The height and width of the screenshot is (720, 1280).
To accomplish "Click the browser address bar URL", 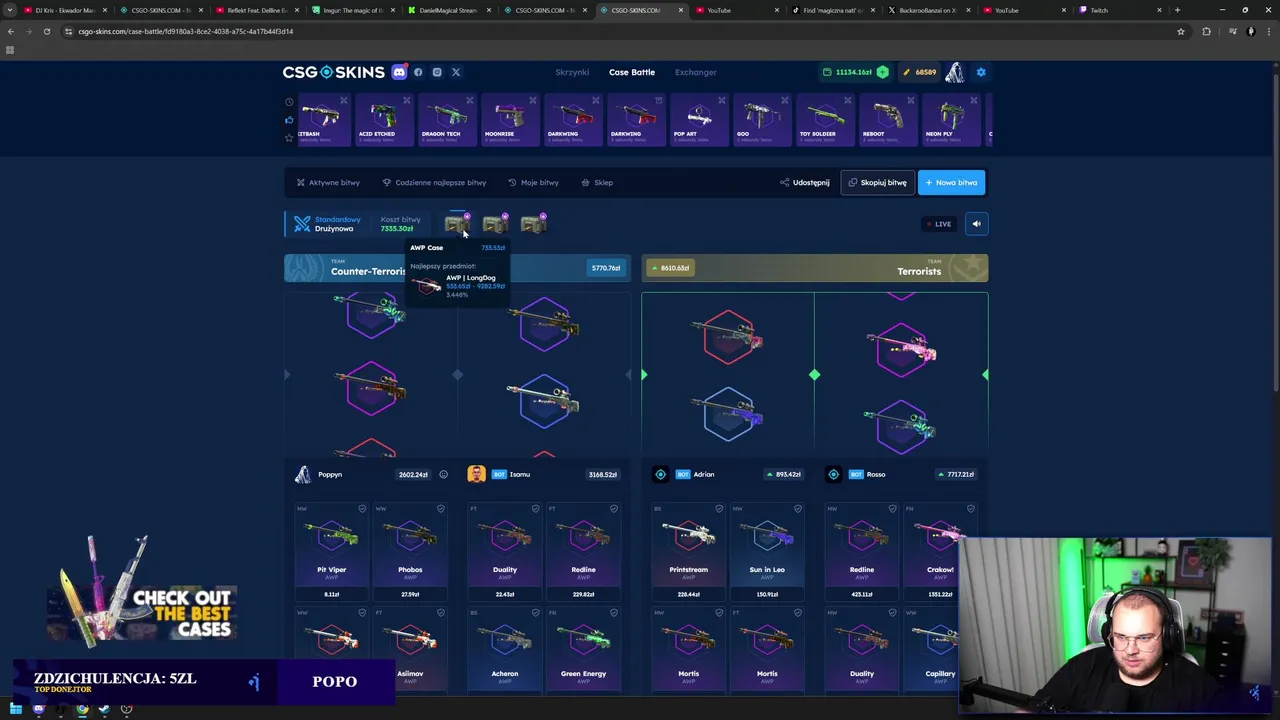I will pyautogui.click(x=185, y=31).
